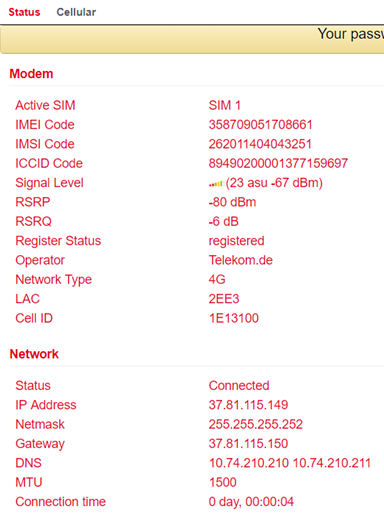Click the RSRP value -80 dBm
Viewport: 384px width, 524px height.
point(232,202)
